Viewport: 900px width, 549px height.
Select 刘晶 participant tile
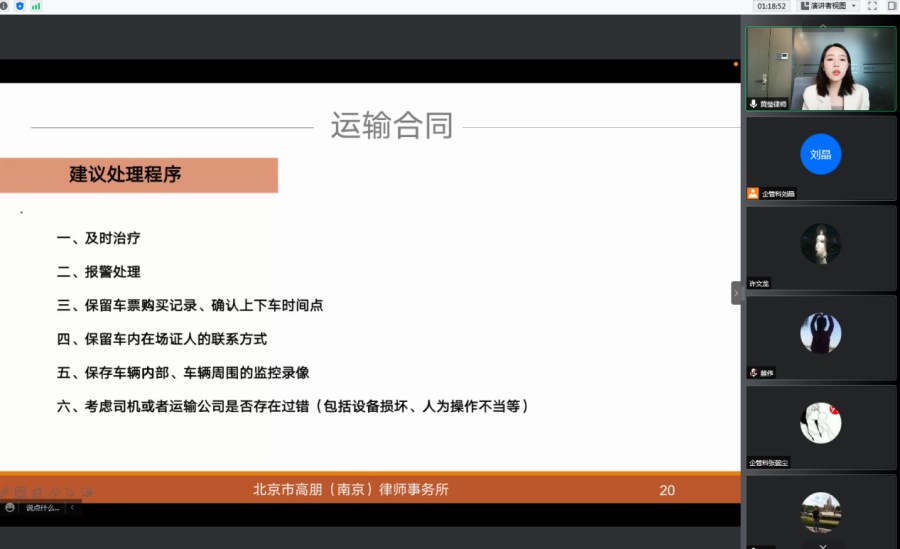821,156
